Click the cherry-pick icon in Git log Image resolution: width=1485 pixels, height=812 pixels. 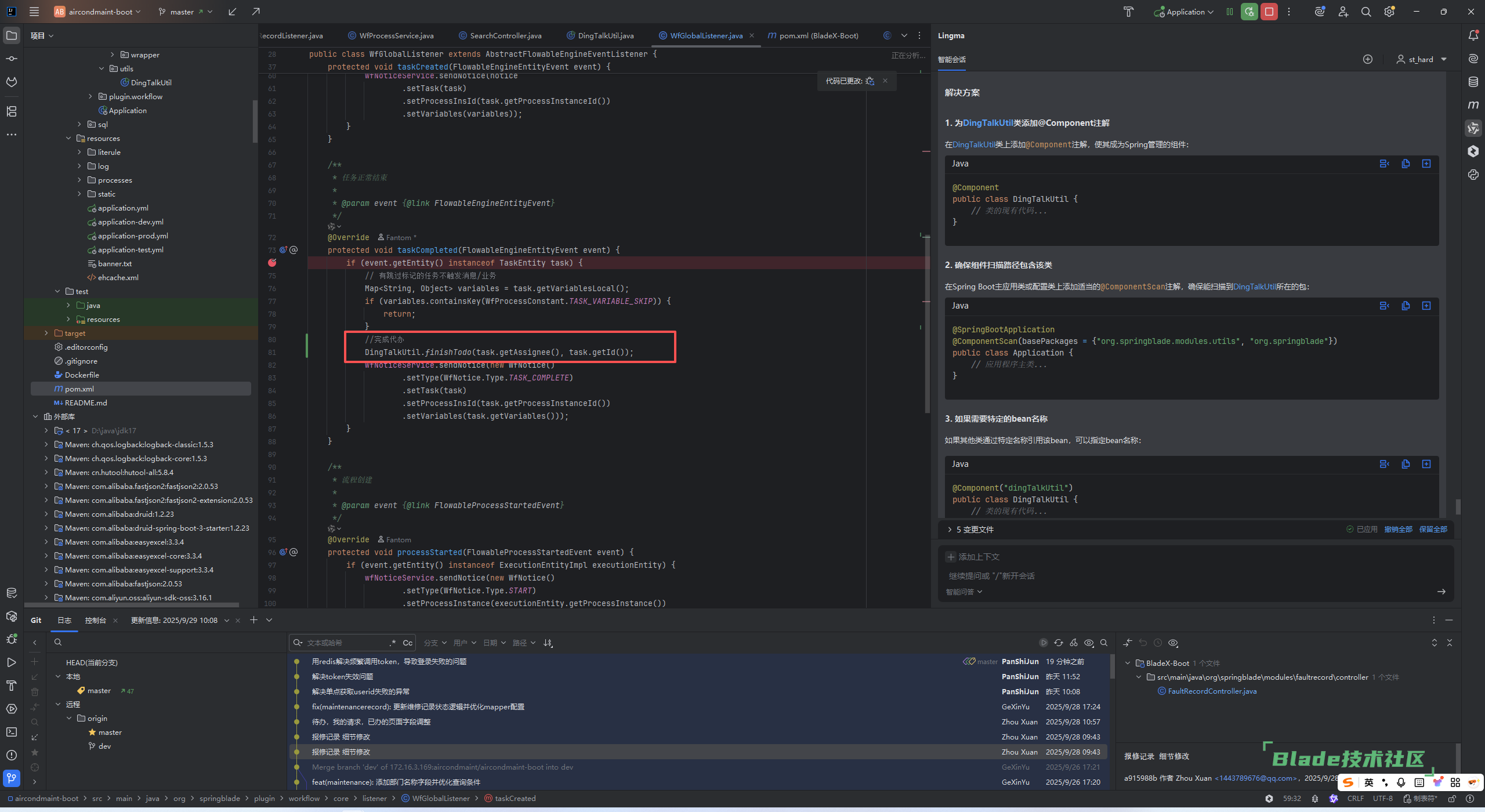1074,643
